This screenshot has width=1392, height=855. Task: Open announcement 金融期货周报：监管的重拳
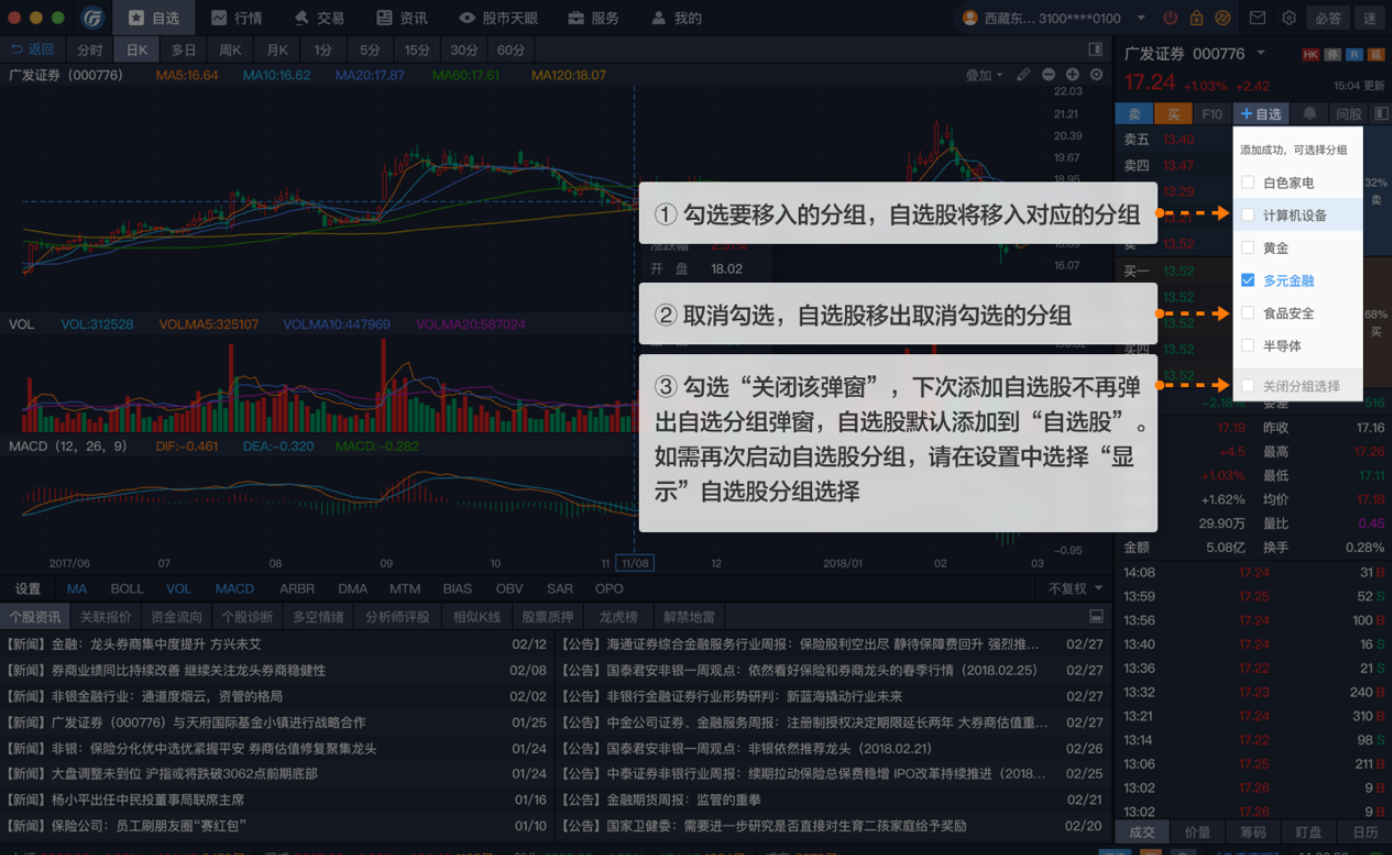point(660,800)
